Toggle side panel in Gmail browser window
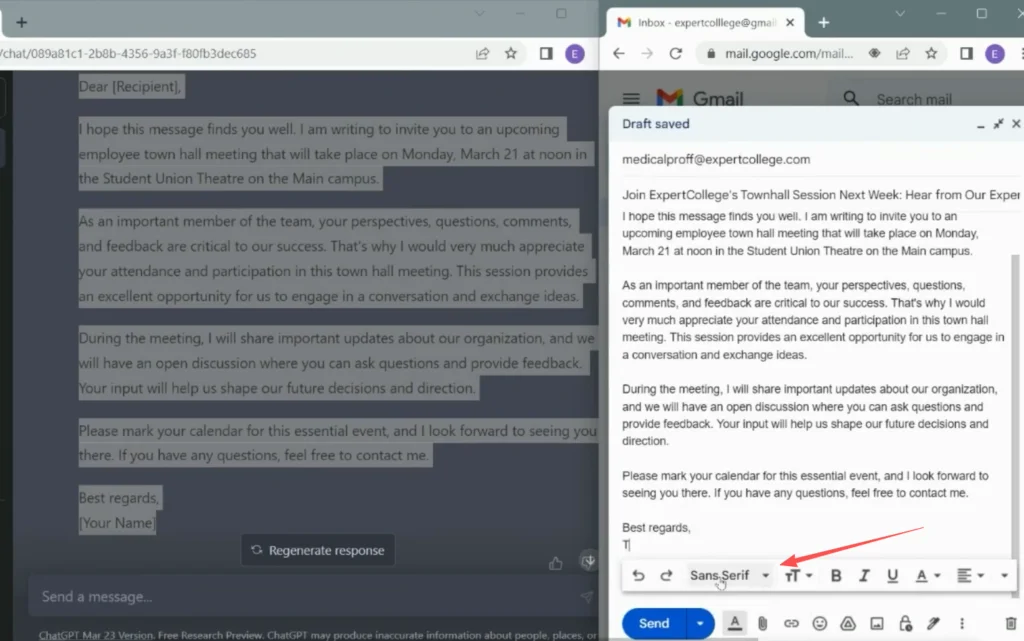1024x641 pixels. point(966,54)
